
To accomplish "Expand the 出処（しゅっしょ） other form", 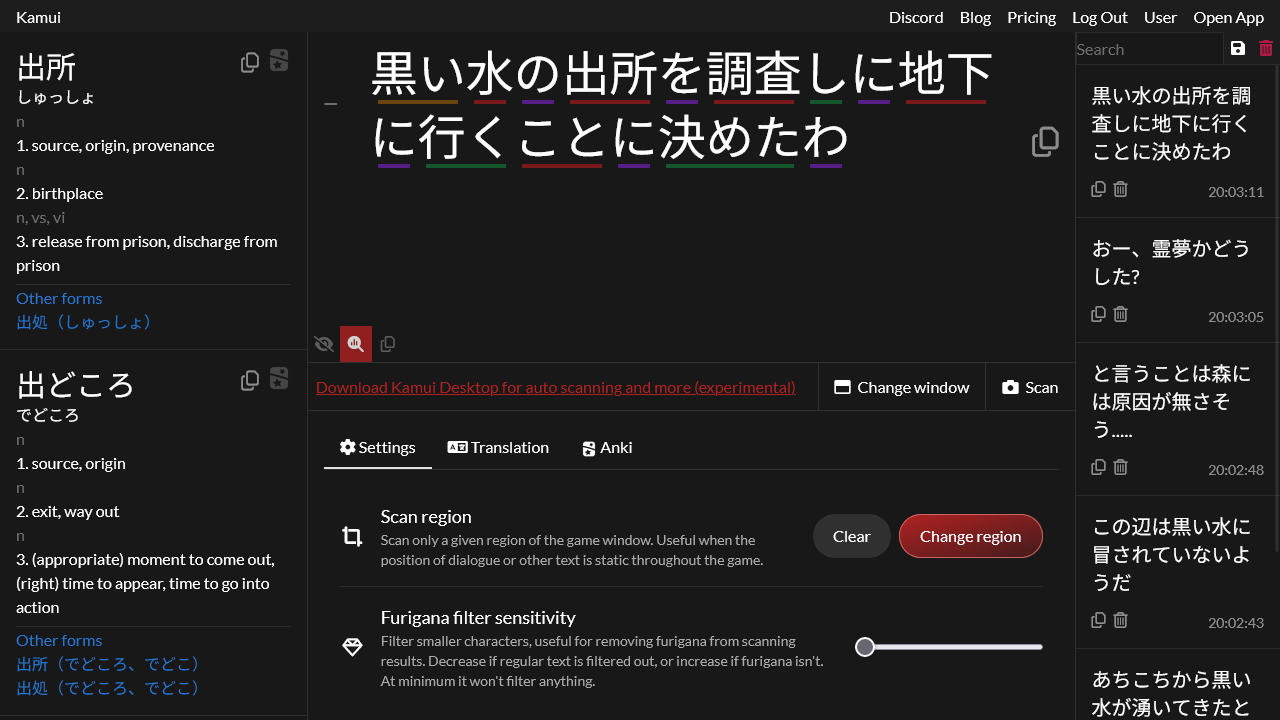I will point(84,322).
